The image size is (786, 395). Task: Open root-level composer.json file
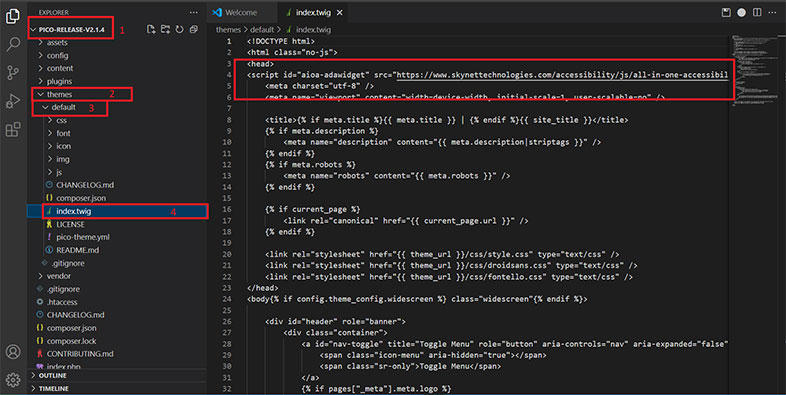(71, 328)
